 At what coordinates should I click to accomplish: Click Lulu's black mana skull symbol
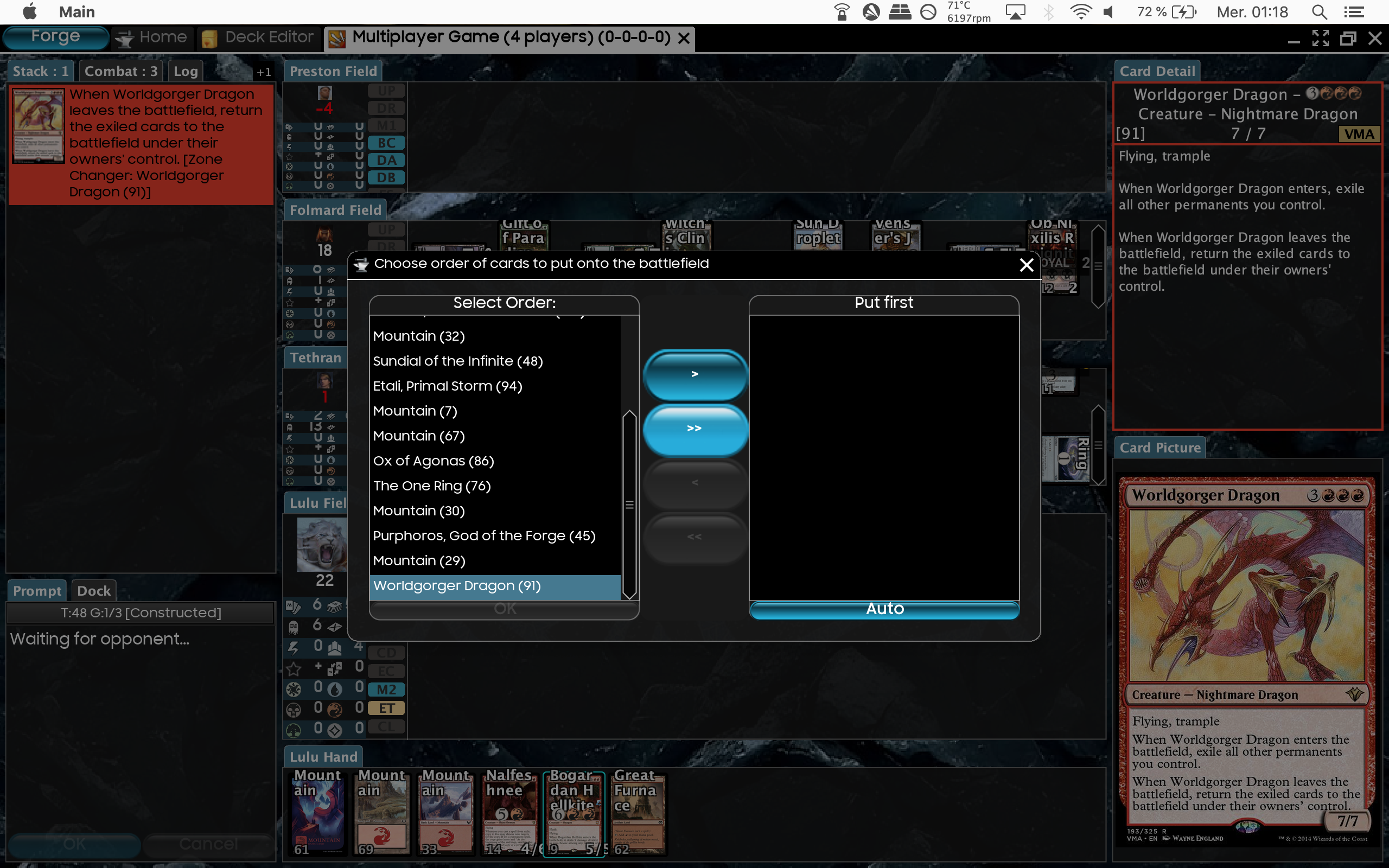(294, 710)
